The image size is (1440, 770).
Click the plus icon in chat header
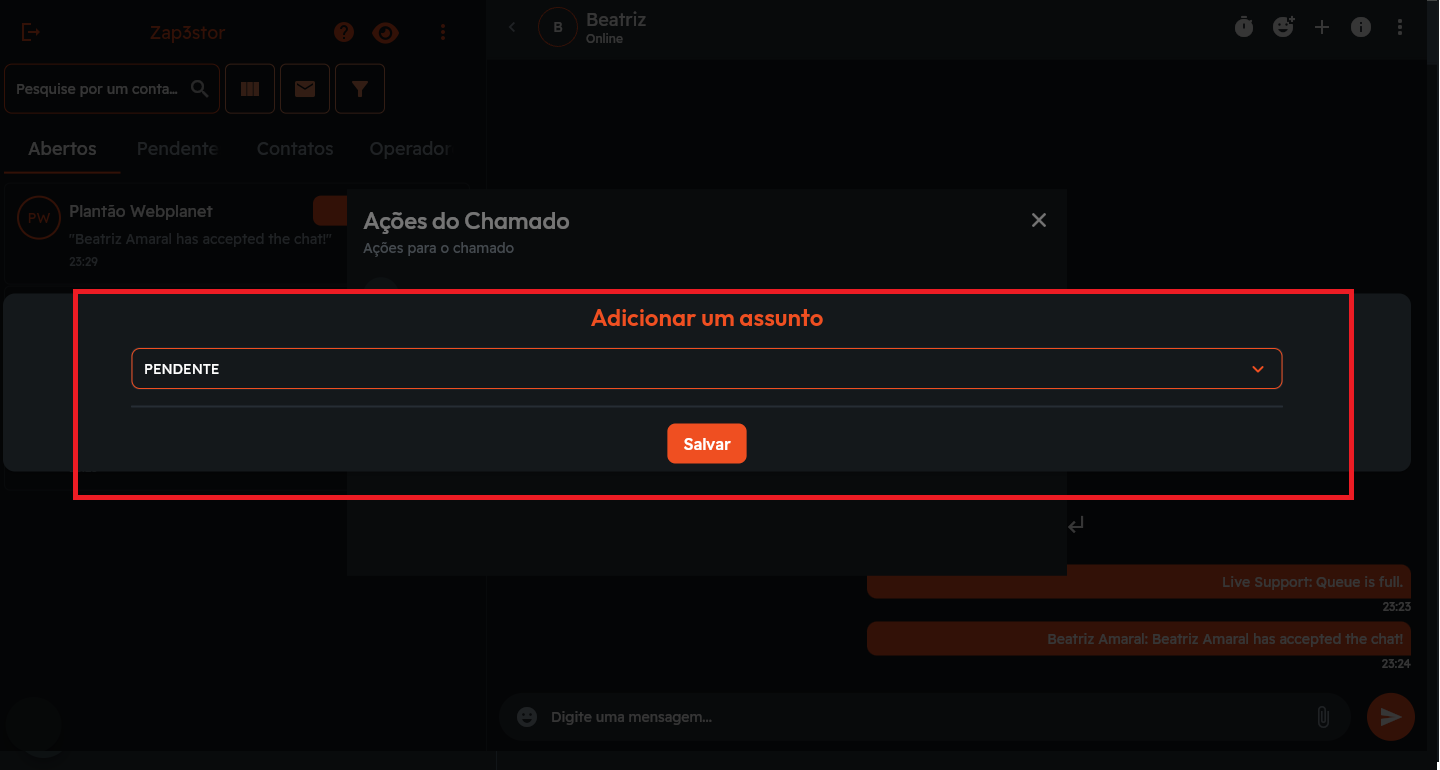point(1322,27)
